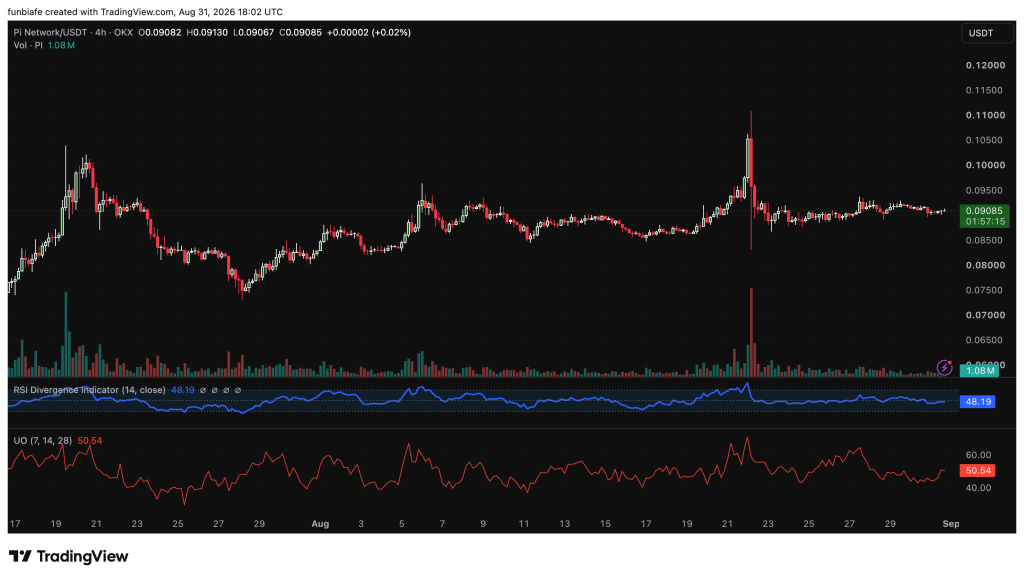Click the TradingView logo at the bottom
This screenshot has height=579, width=1024.
(69, 556)
